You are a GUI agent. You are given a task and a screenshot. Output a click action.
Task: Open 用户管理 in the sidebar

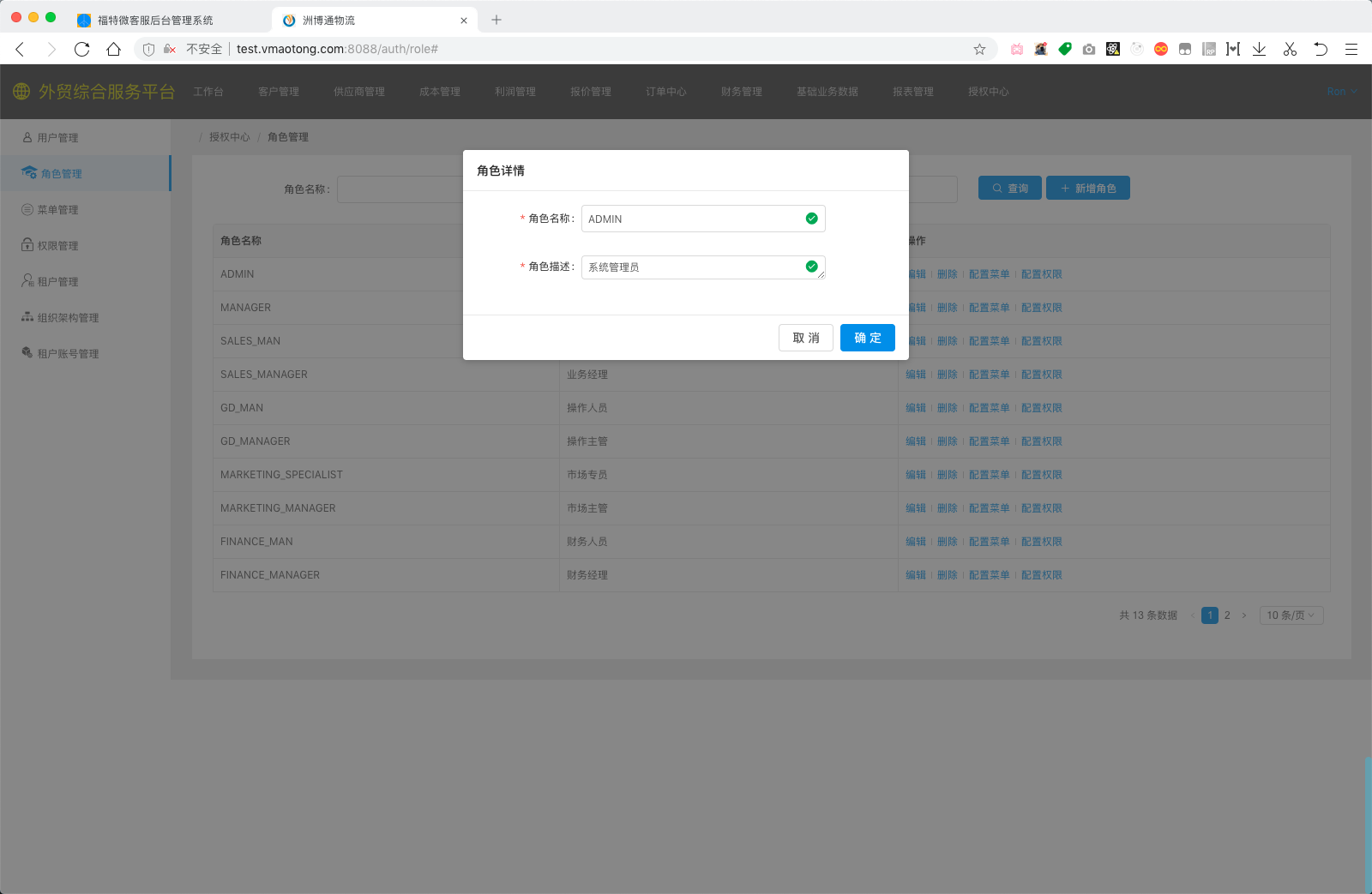click(x=85, y=137)
